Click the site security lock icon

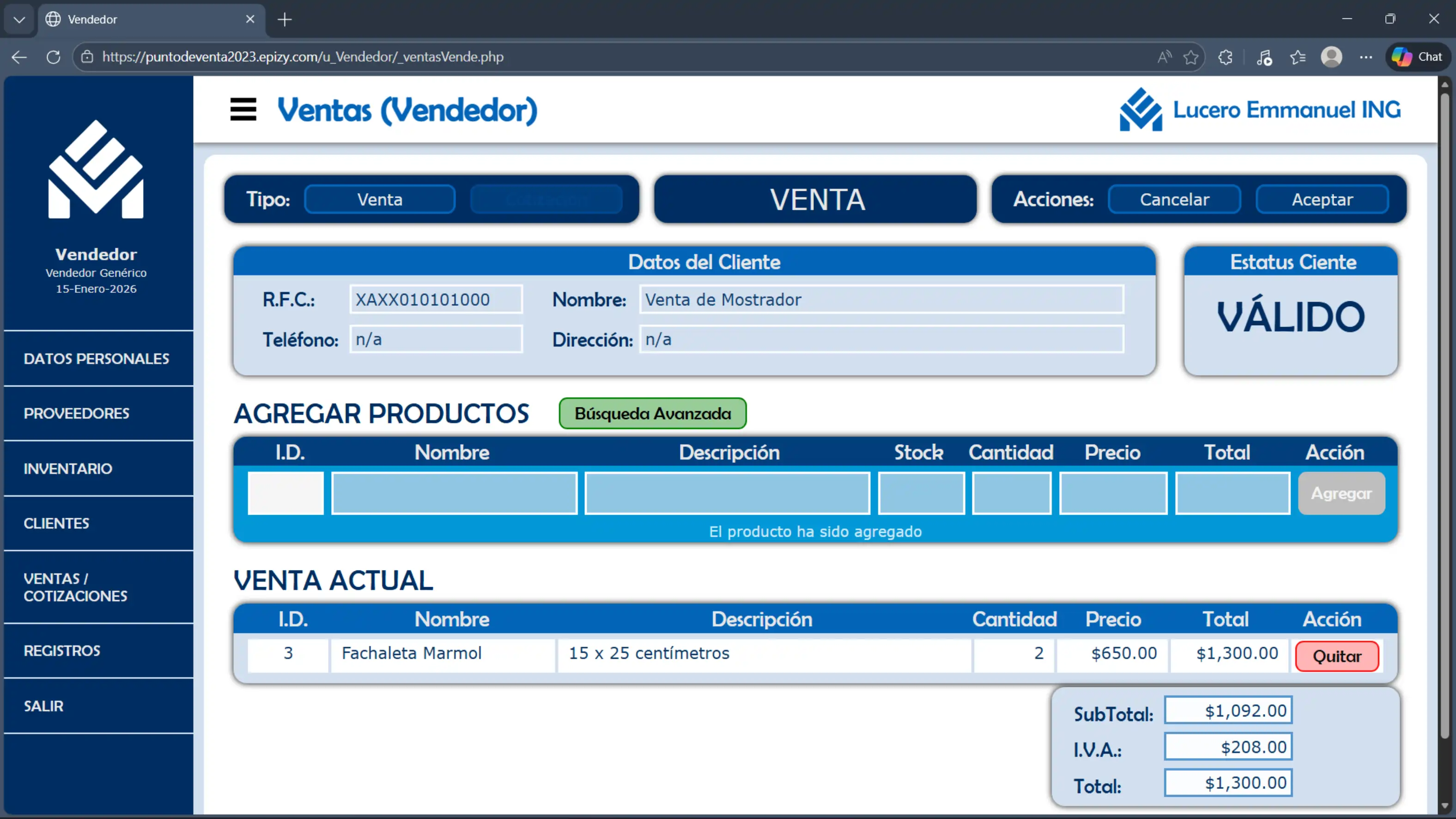tap(86, 56)
